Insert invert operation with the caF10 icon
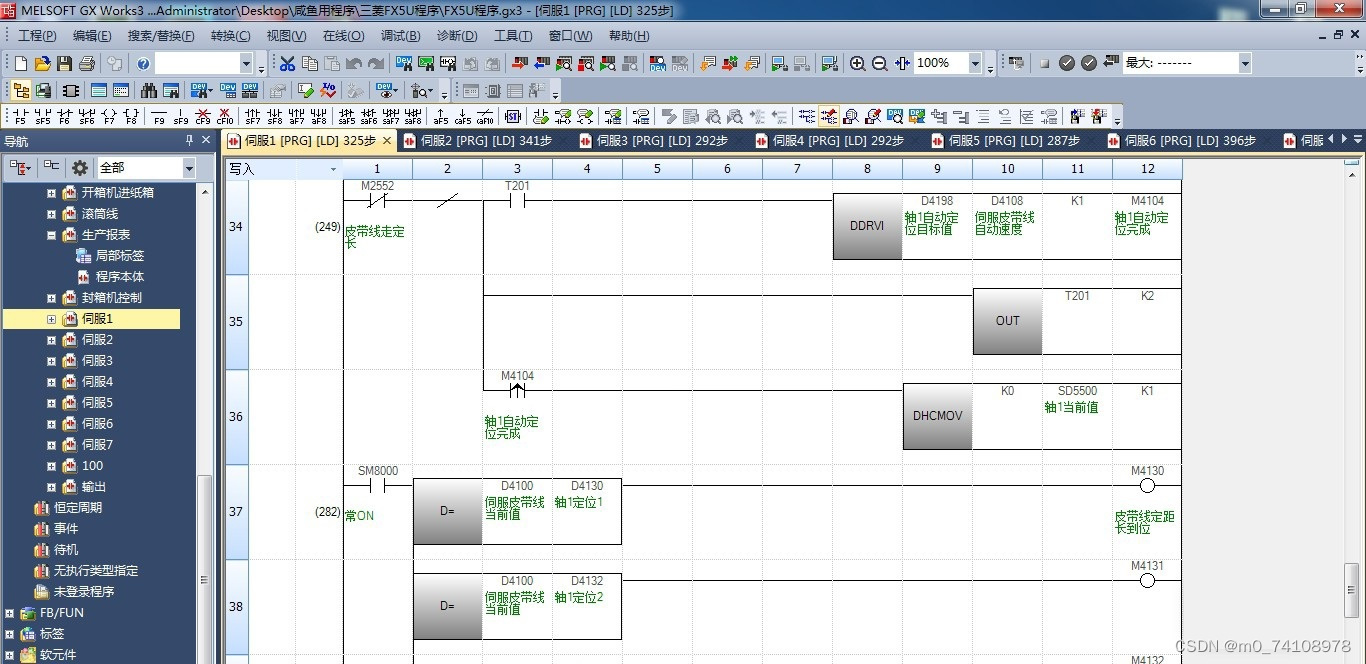This screenshot has height=664, width=1366. [485, 116]
